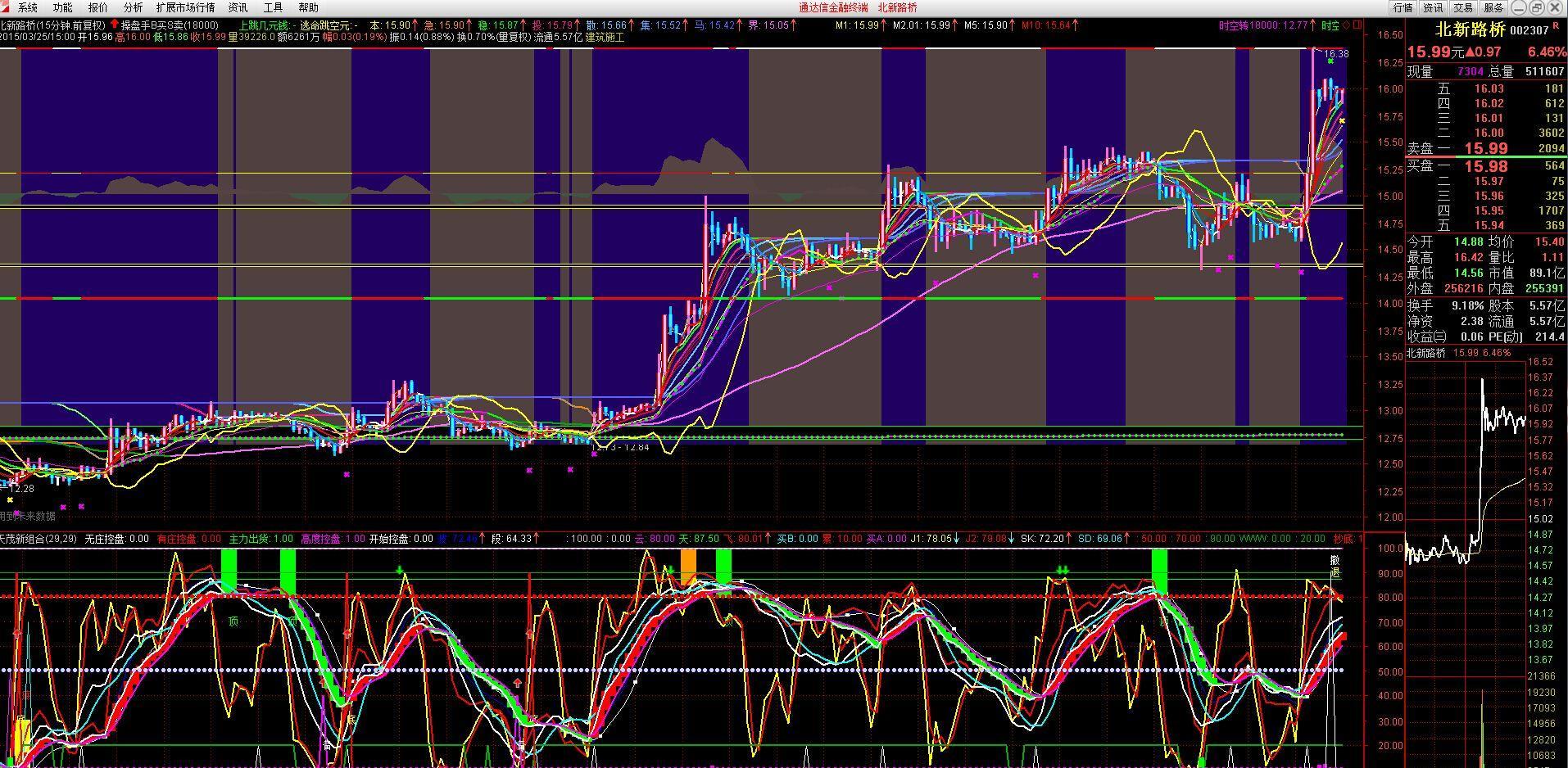Click the 行情 button in title bar

pos(1403,7)
